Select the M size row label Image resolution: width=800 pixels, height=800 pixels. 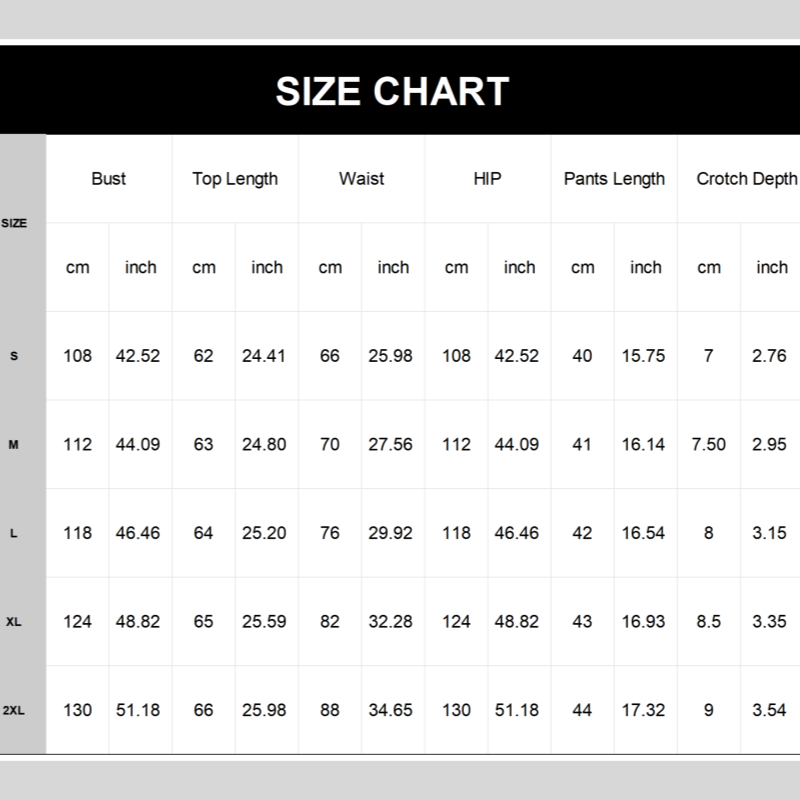click(13, 445)
